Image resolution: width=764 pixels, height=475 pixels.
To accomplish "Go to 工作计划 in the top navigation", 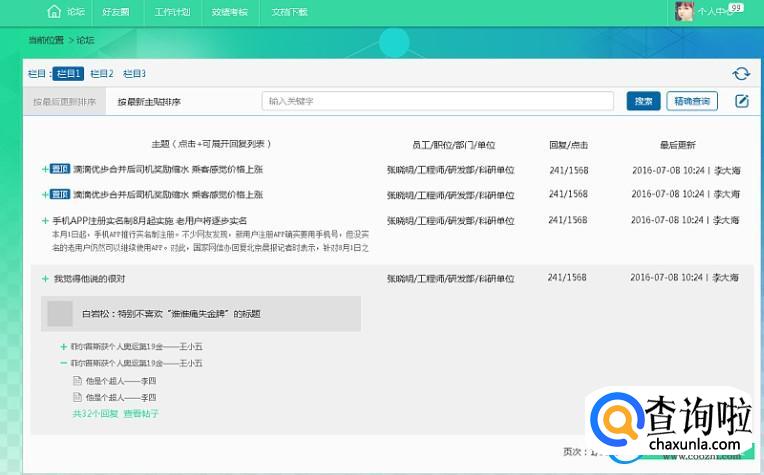I will point(172,12).
